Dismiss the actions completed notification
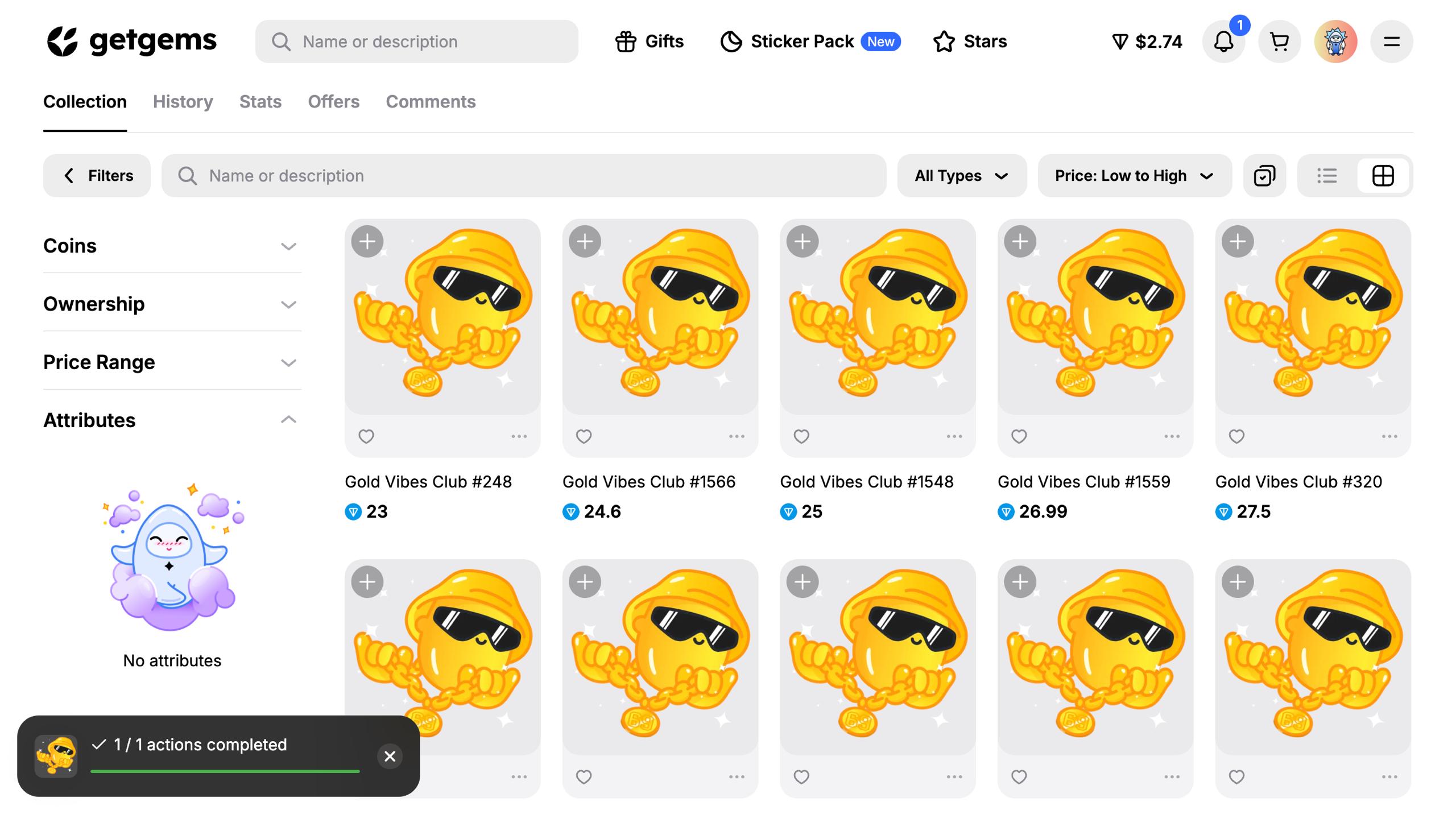The width and height of the screenshot is (1456, 814). [x=390, y=756]
